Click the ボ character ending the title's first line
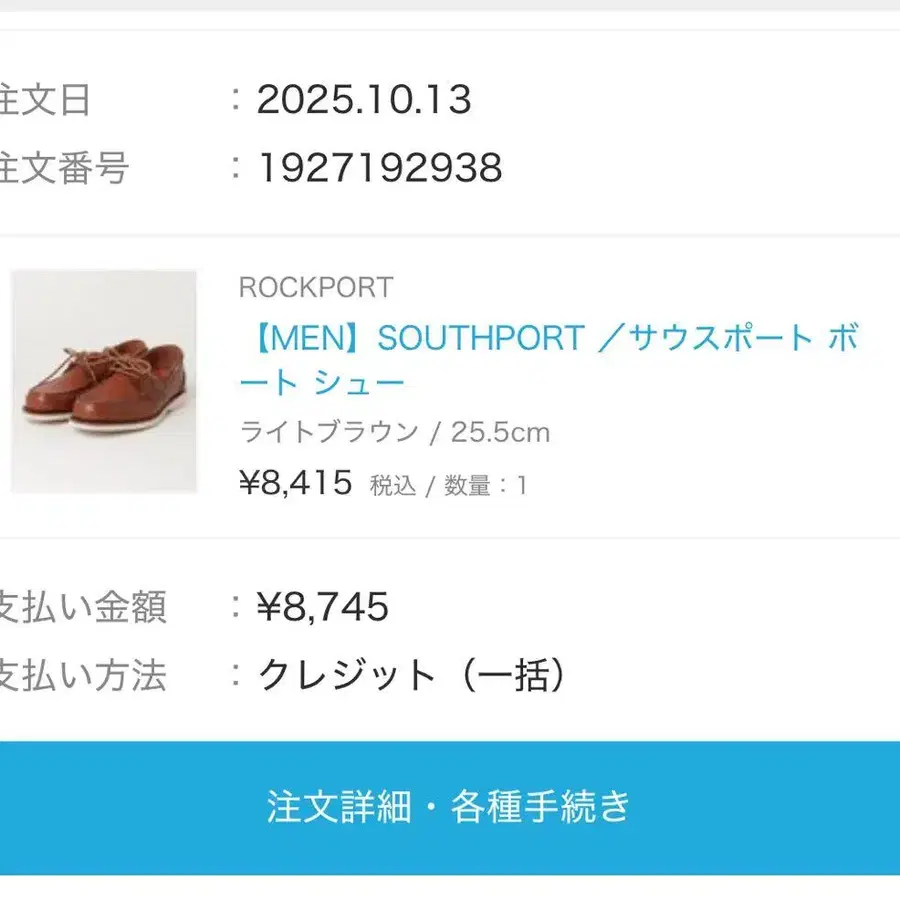 click(x=842, y=339)
